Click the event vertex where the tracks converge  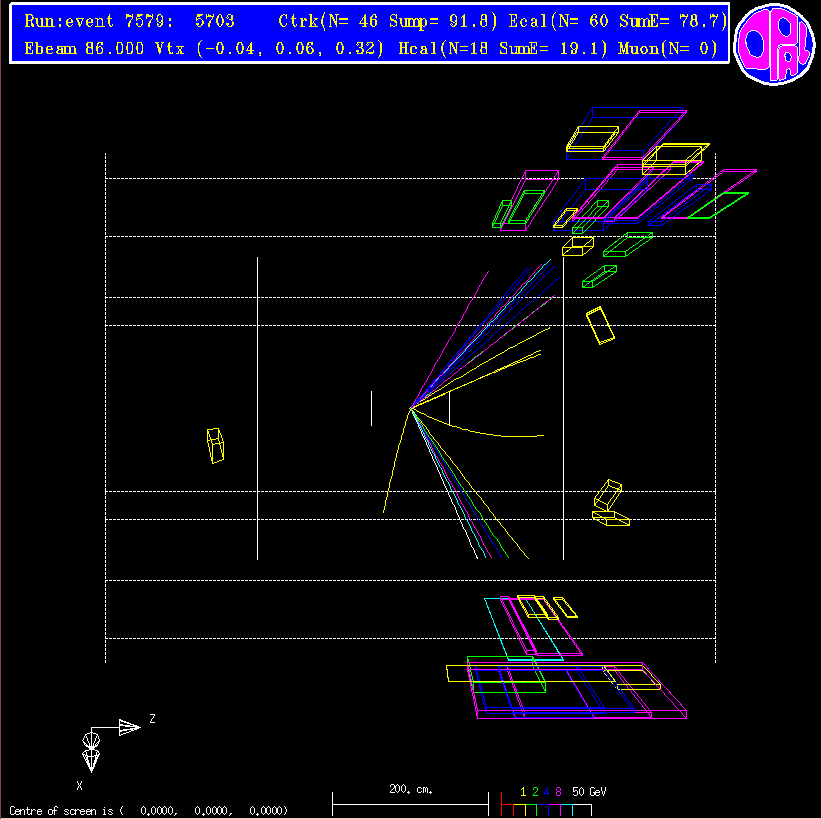click(x=410, y=408)
